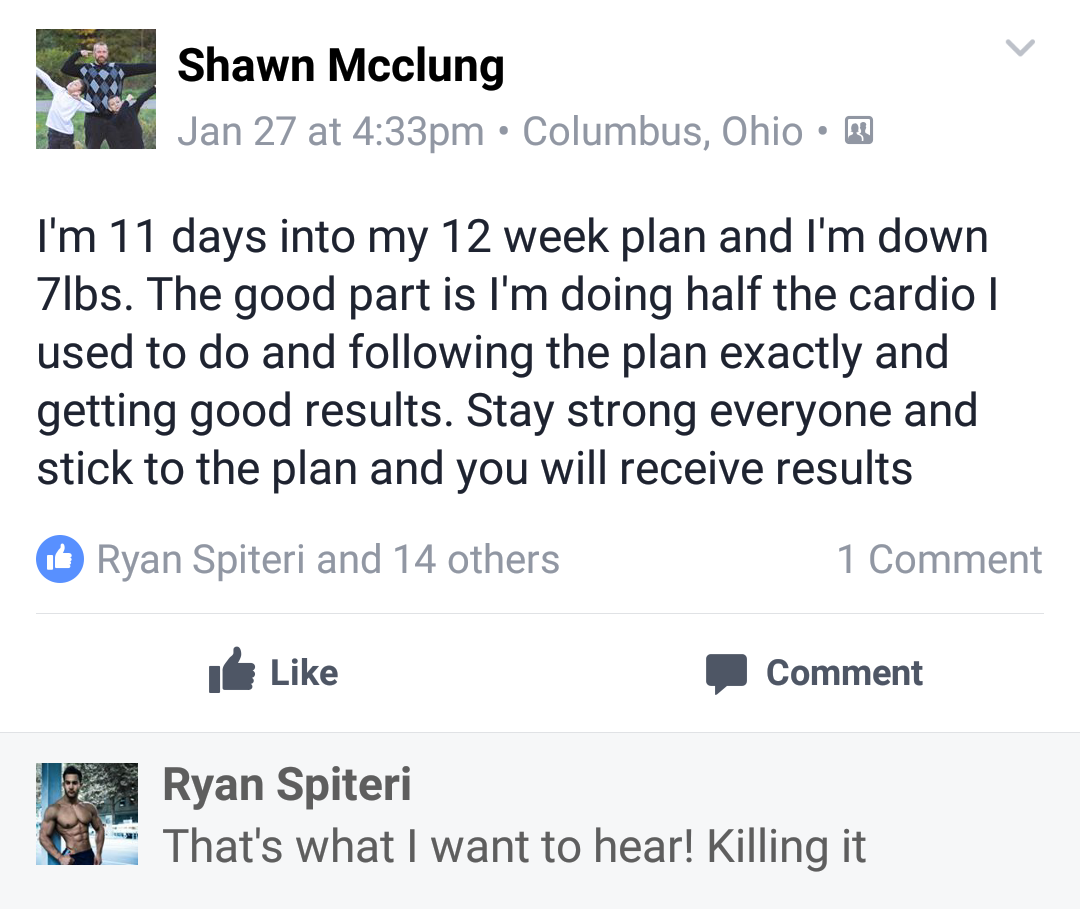Viewport: 1080px width, 909px height.
Task: Open the post options chevron menu
Action: coord(1019,48)
